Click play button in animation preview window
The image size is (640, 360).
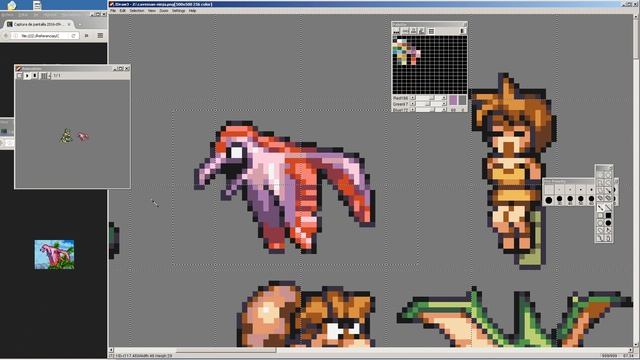coord(27,76)
